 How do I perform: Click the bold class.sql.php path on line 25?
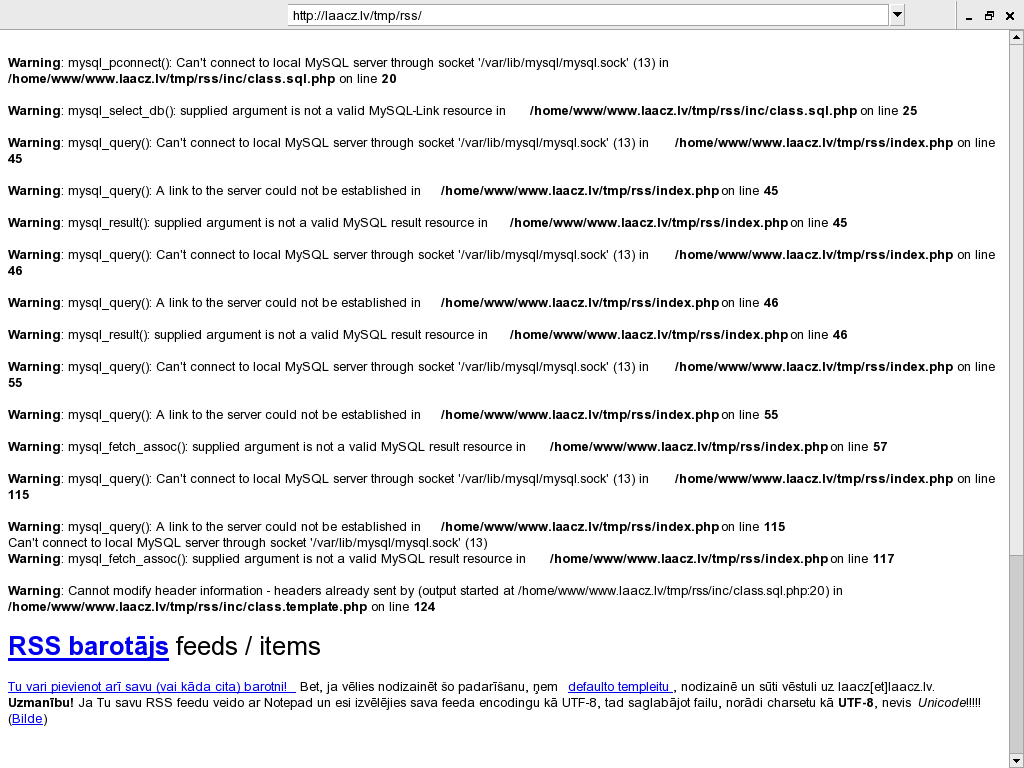pyautogui.click(x=692, y=111)
